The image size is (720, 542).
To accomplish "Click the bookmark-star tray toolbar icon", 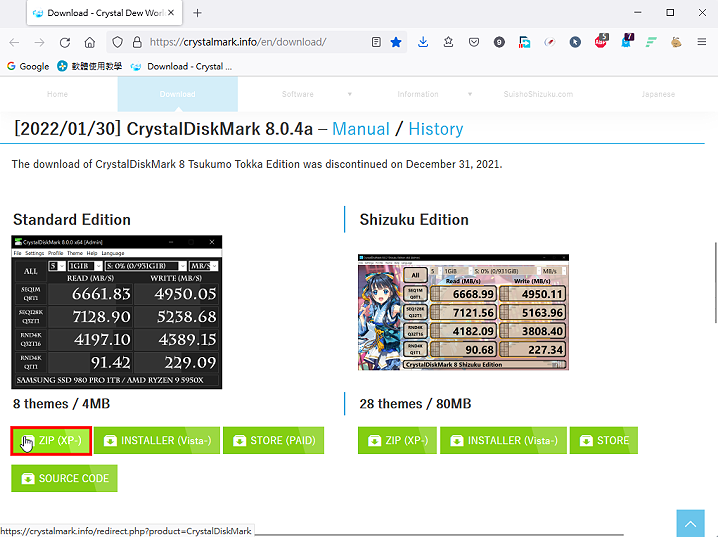I will (448, 42).
